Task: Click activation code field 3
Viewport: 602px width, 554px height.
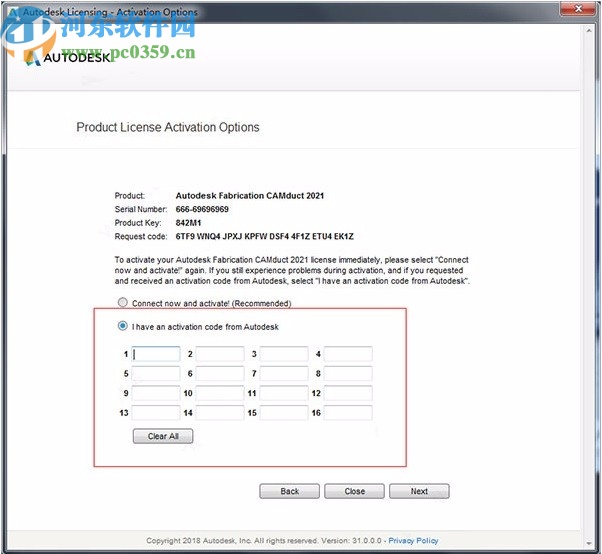Action: (x=284, y=354)
